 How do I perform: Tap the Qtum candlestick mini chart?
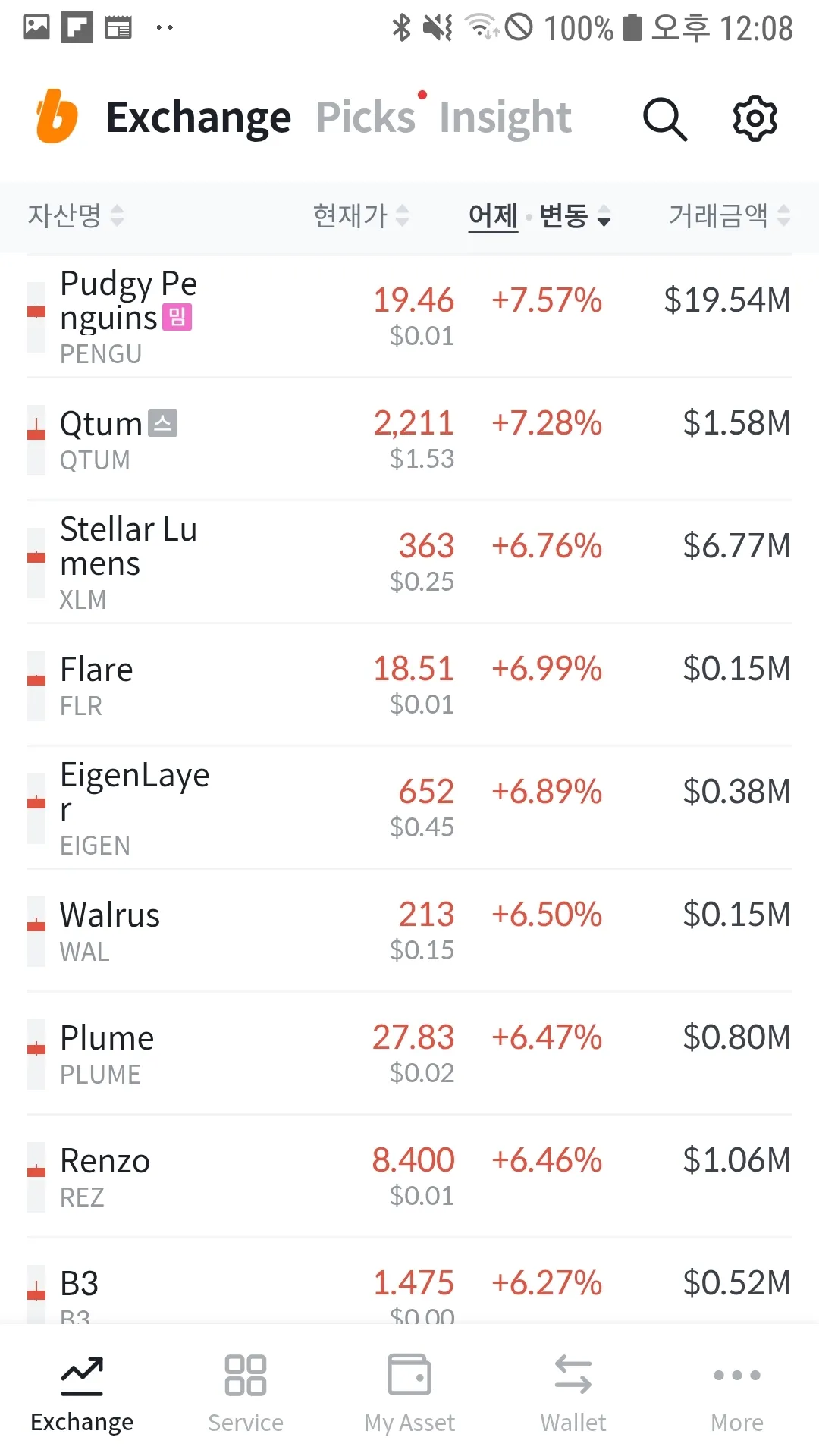tap(36, 440)
